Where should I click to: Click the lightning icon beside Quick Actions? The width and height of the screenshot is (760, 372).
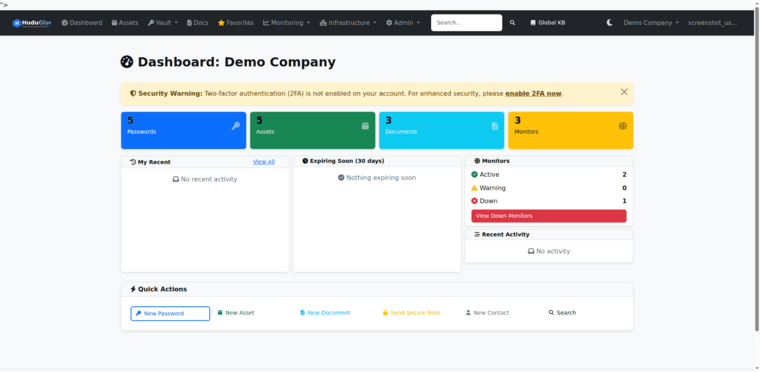pyautogui.click(x=133, y=289)
